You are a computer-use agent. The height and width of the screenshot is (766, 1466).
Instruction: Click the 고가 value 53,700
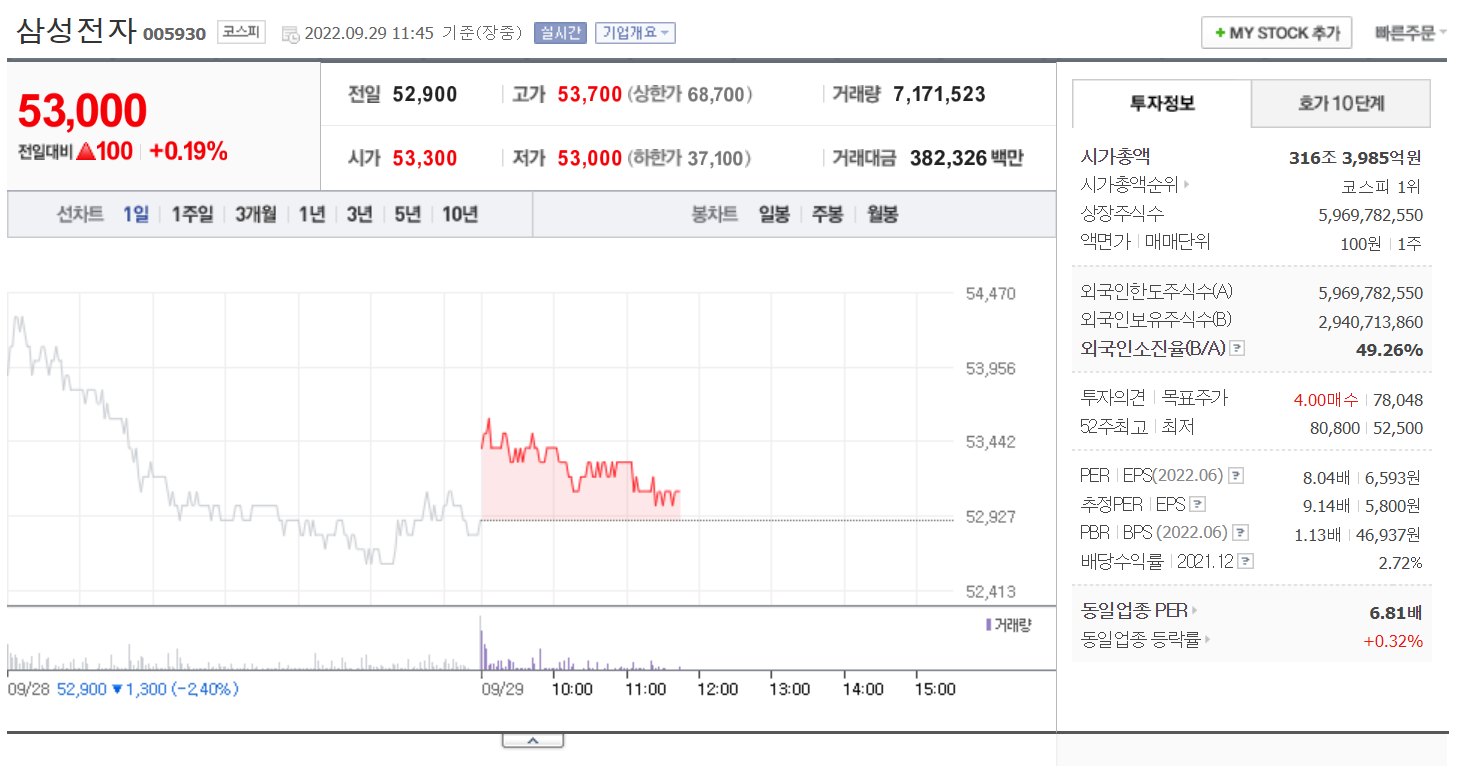tap(590, 95)
